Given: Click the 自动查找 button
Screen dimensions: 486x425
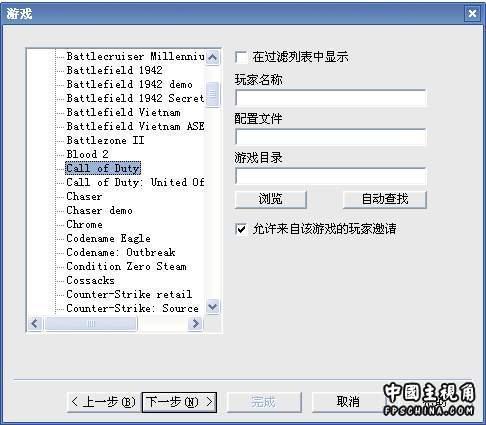Looking at the screenshot, I should pyautogui.click(x=385, y=199).
